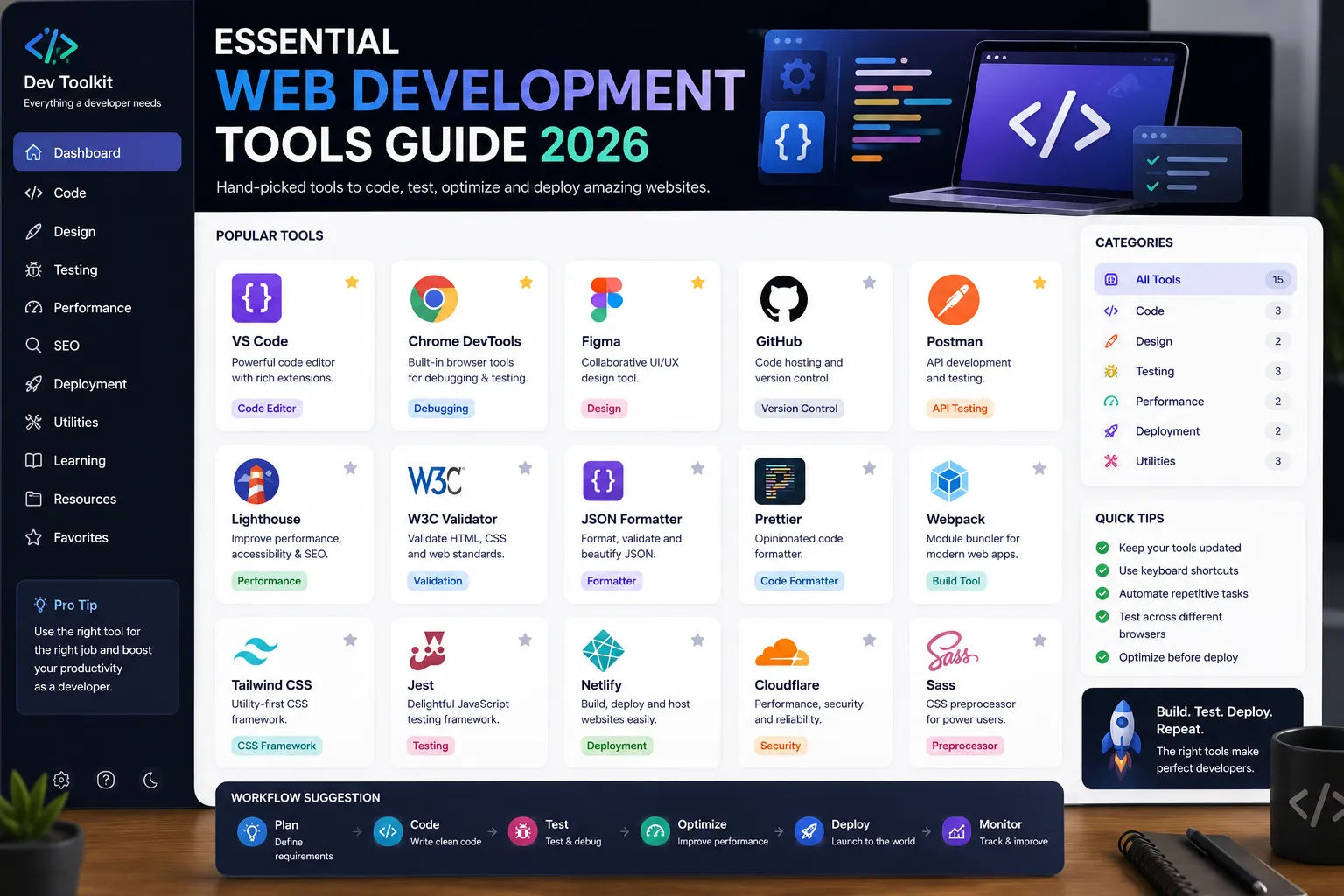Screen dimensions: 1344x896
Task: Click the Dev Toolkit logo
Action: tap(52, 46)
